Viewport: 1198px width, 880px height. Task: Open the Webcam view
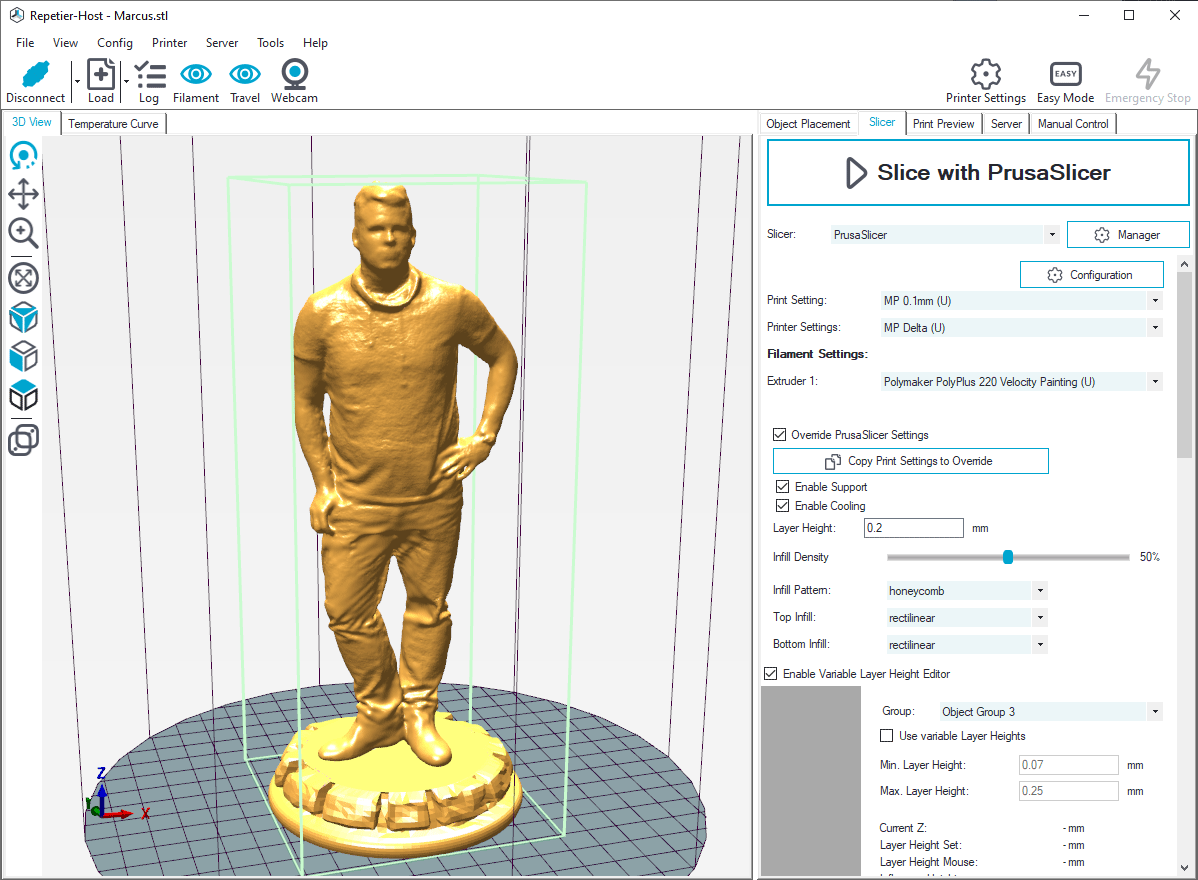click(293, 80)
